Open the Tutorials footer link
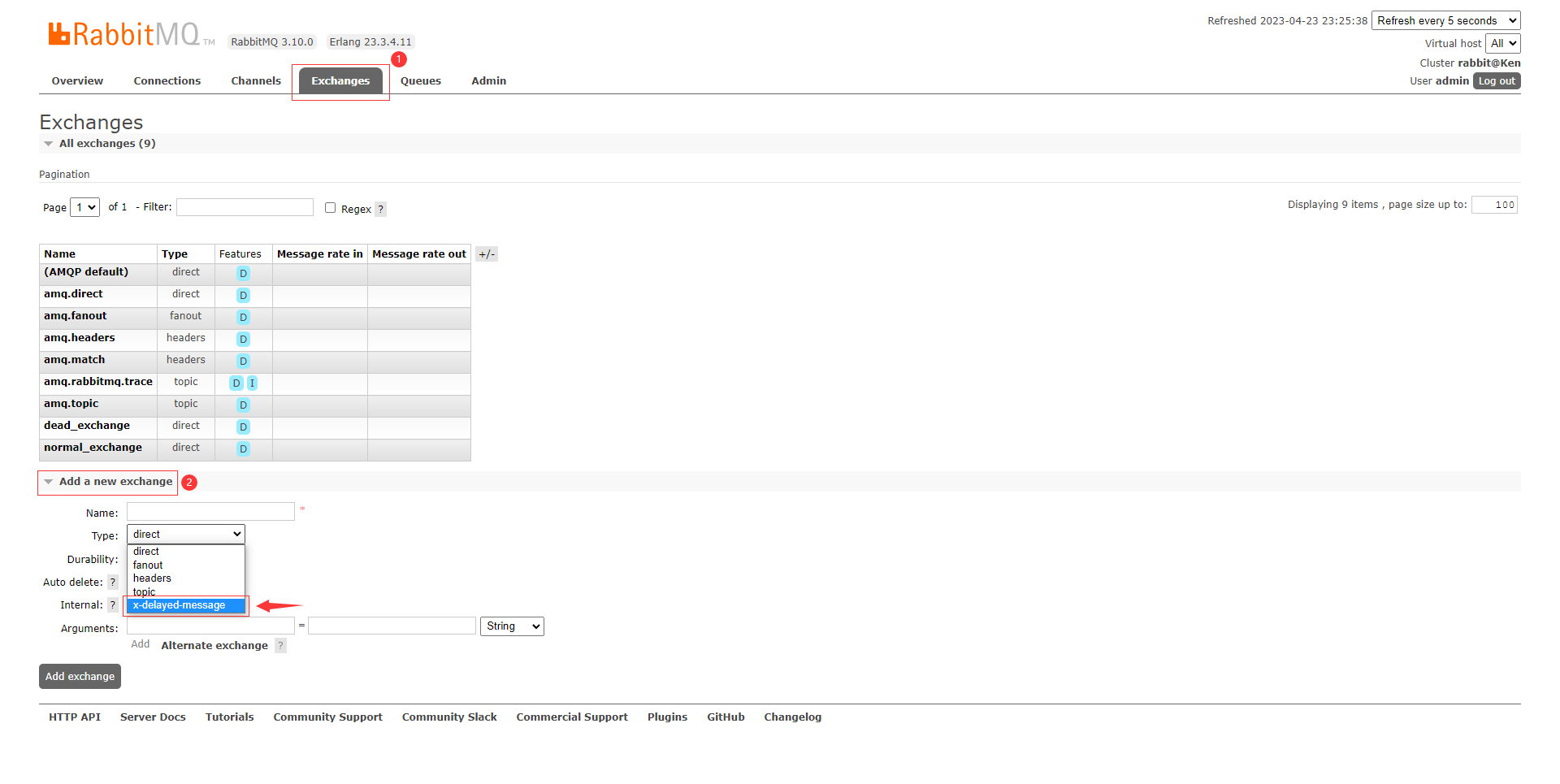Image resolution: width=1560 pixels, height=784 pixels. coord(230,717)
